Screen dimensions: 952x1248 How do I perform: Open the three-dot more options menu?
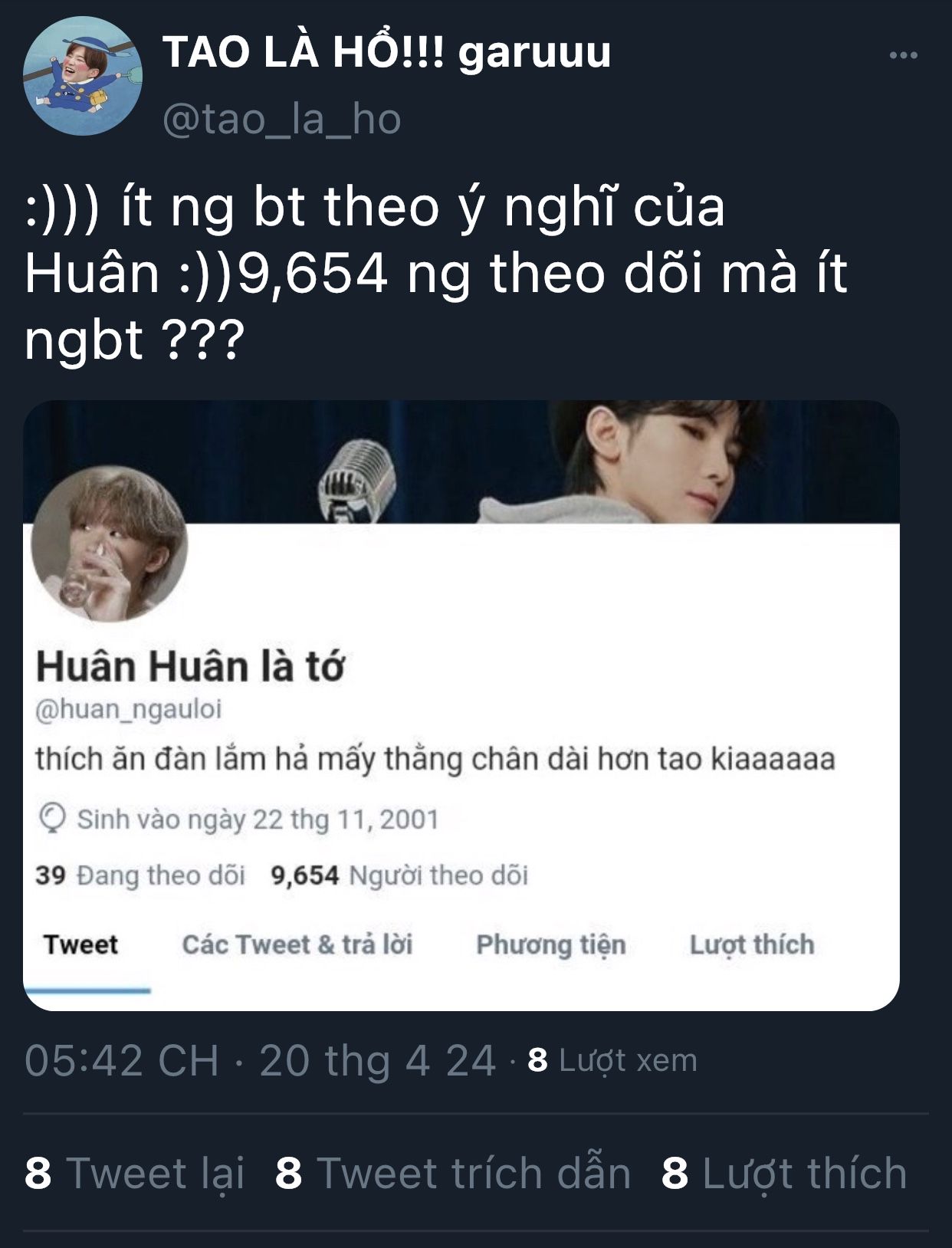coord(903,55)
